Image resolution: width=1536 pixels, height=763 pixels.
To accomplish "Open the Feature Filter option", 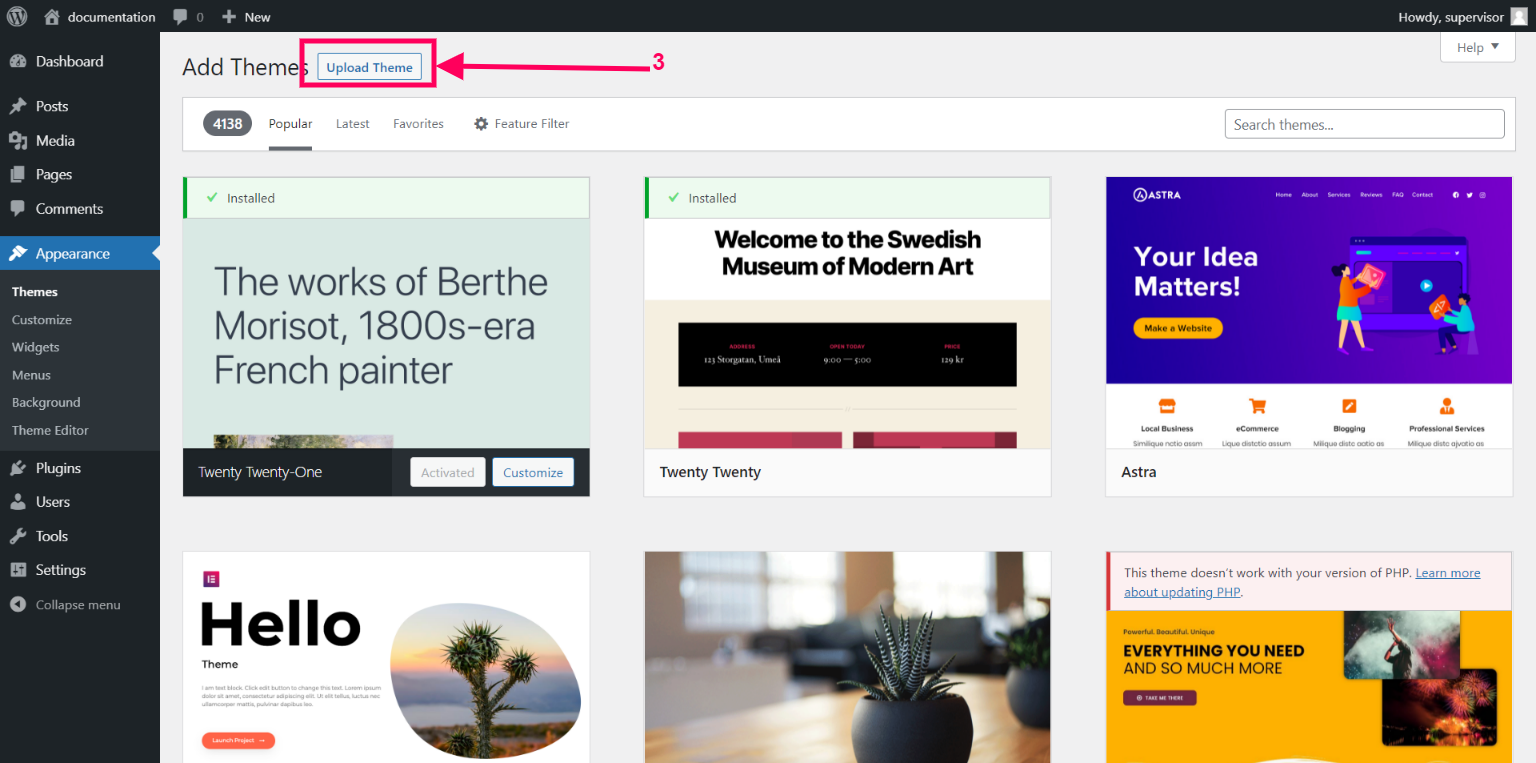I will coord(521,124).
